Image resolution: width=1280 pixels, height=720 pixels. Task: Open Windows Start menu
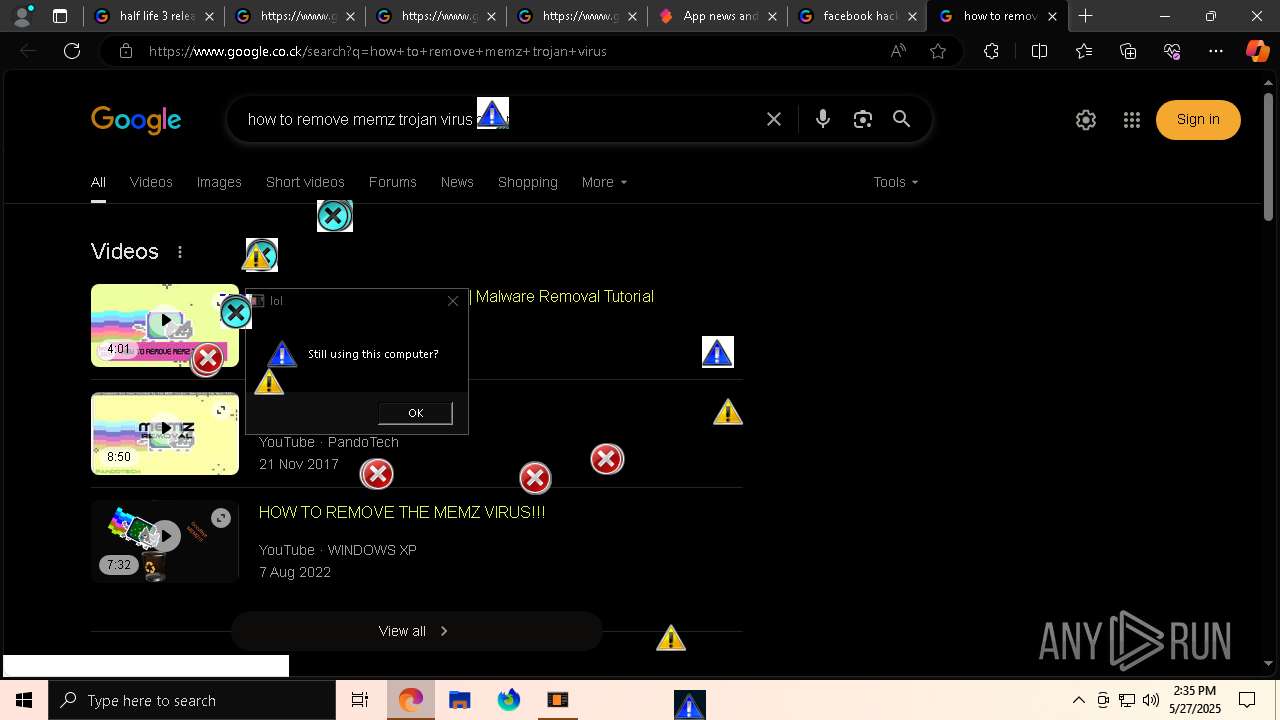pos(24,700)
